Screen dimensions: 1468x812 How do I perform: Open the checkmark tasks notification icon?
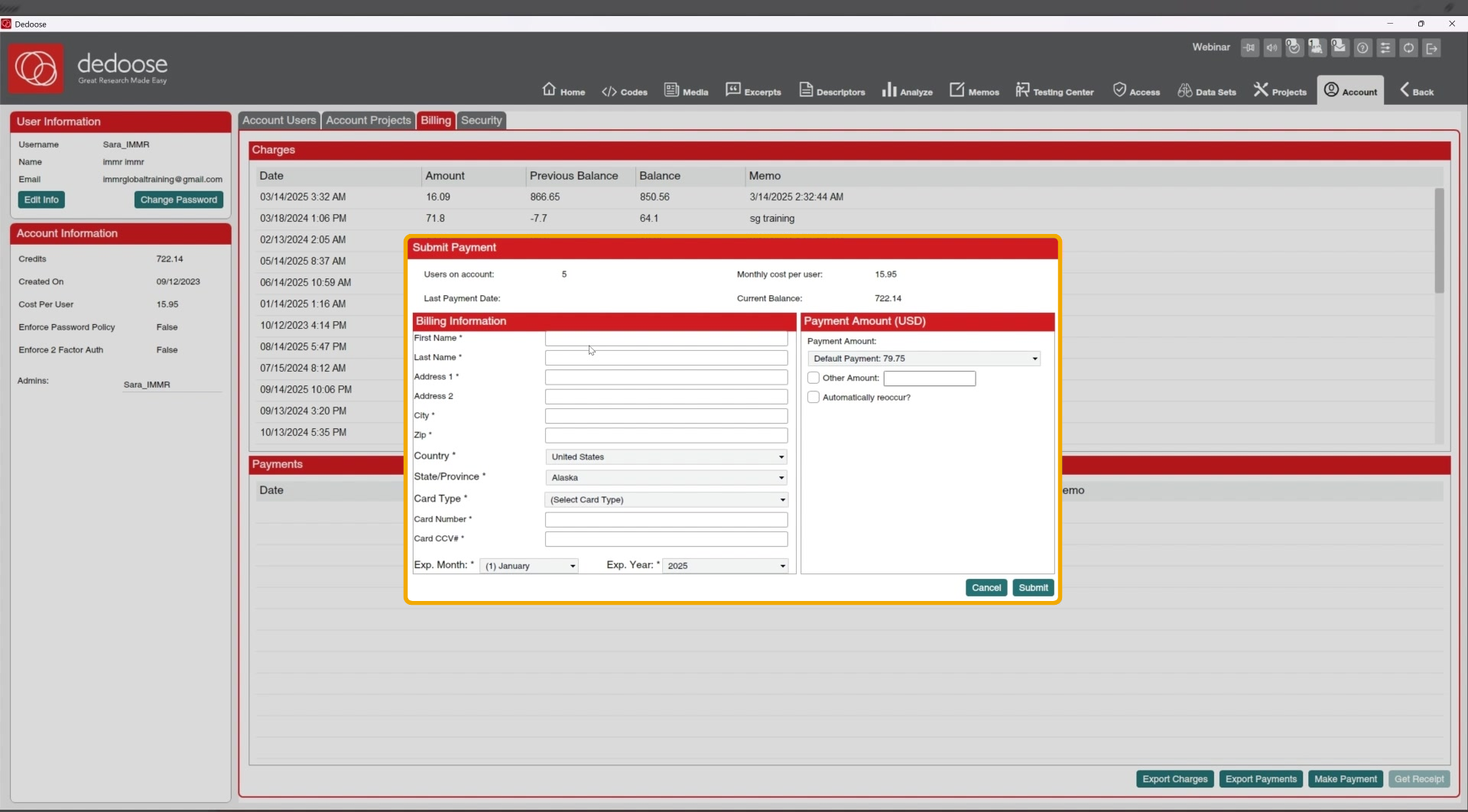[x=1294, y=47]
